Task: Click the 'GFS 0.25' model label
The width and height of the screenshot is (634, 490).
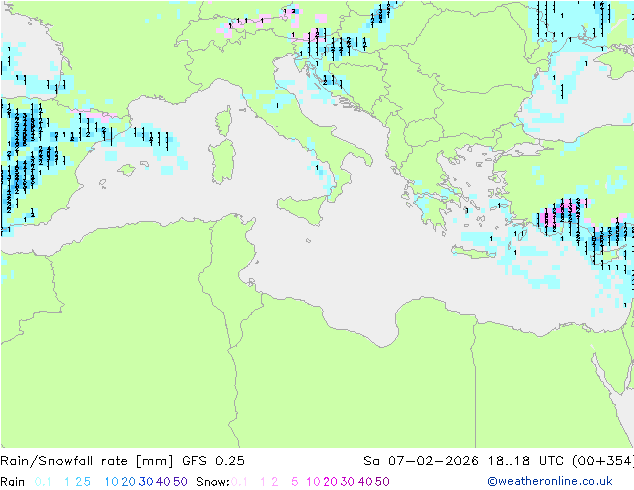Action: point(213,461)
